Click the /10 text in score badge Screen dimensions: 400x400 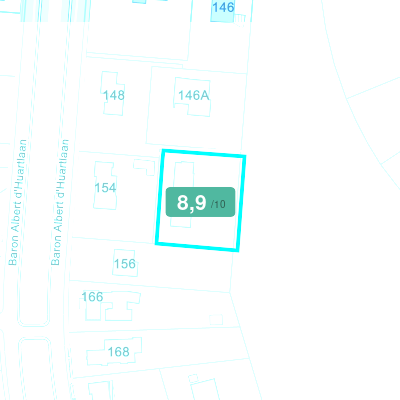click(218, 204)
